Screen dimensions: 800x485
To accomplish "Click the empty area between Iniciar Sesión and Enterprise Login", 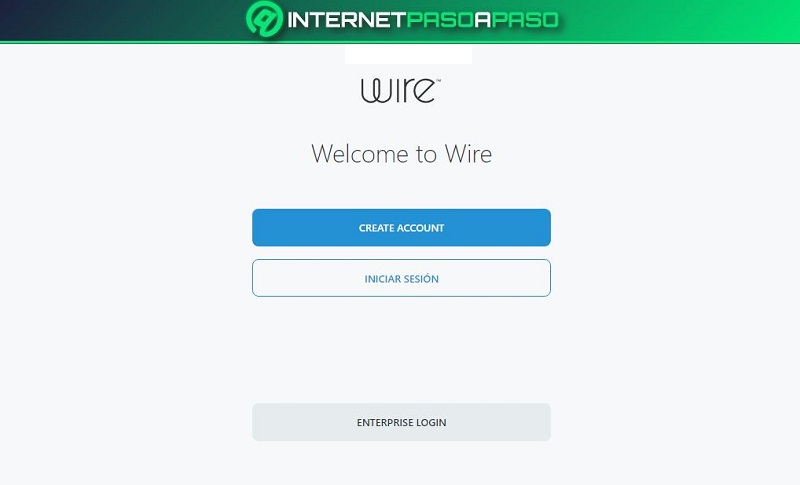I will 401,350.
